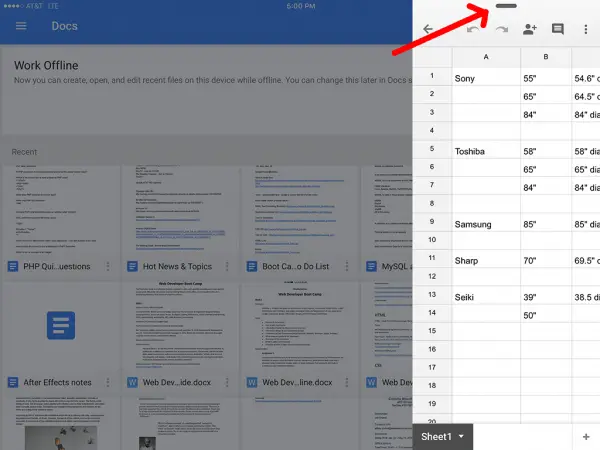Open the Web Dev...ide.docx thumbnail
Screen dimensions: 600x450
(x=181, y=326)
